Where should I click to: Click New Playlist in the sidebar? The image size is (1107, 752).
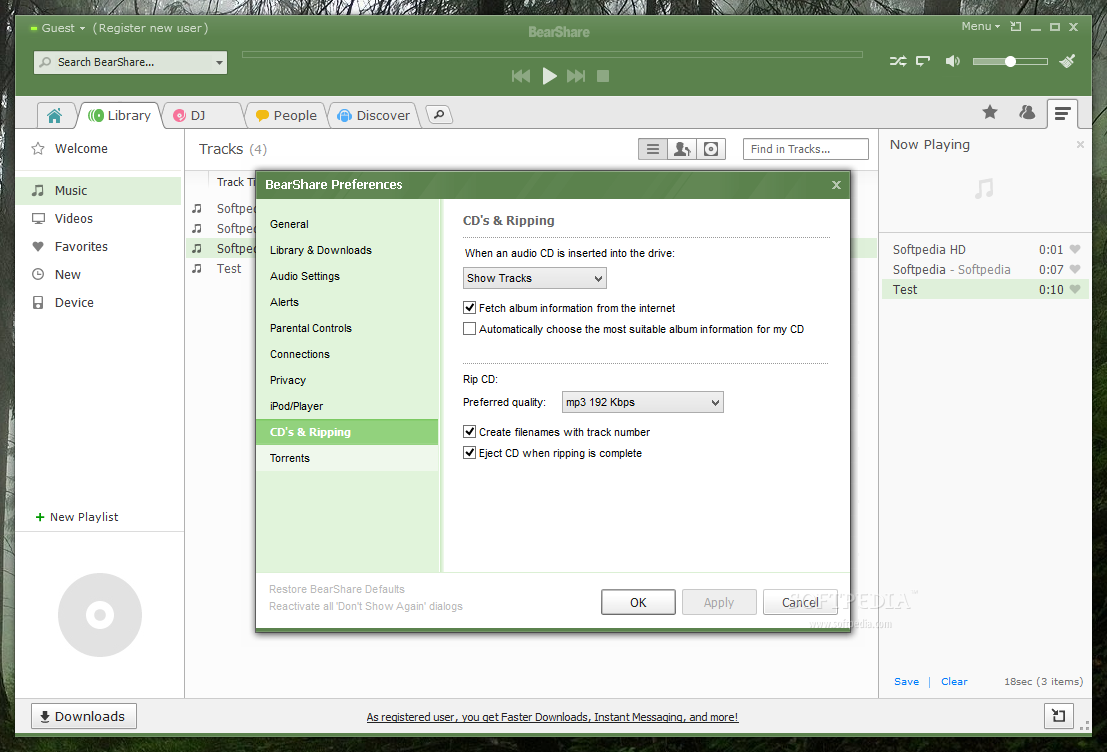pos(76,517)
